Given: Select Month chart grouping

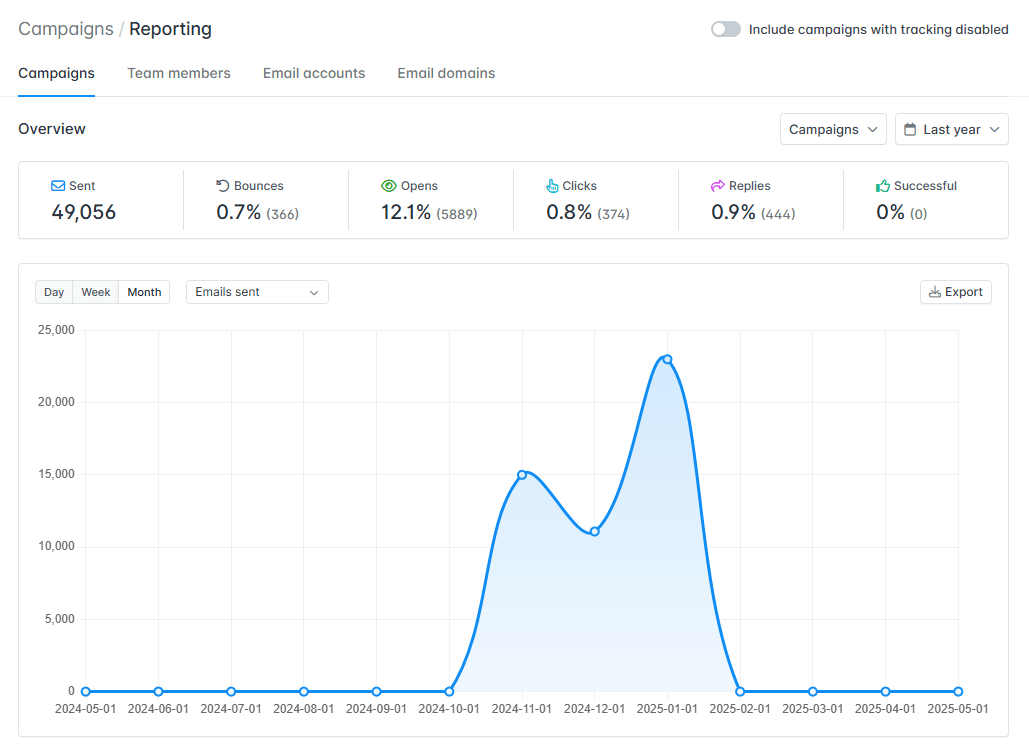Looking at the screenshot, I should click(144, 292).
